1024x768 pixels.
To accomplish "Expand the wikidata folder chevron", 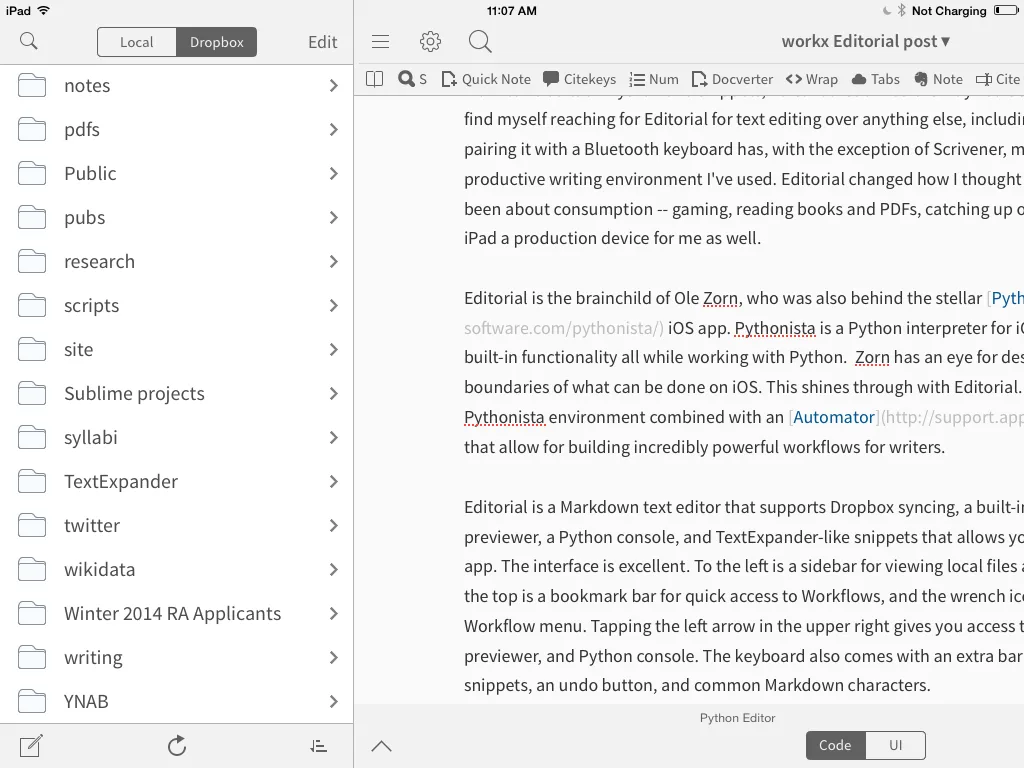I will [334, 569].
